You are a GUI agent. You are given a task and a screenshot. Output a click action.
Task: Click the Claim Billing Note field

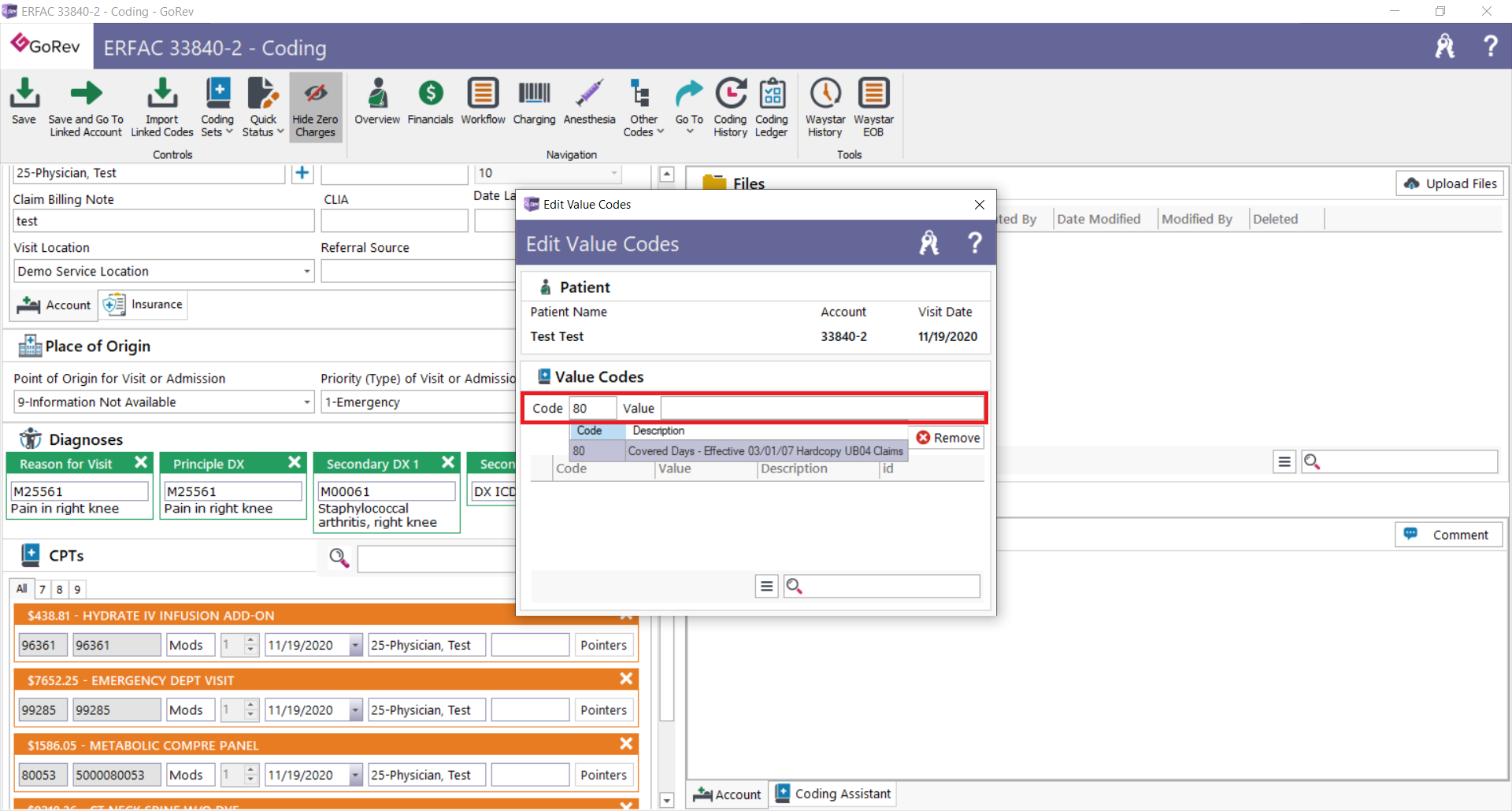[164, 221]
